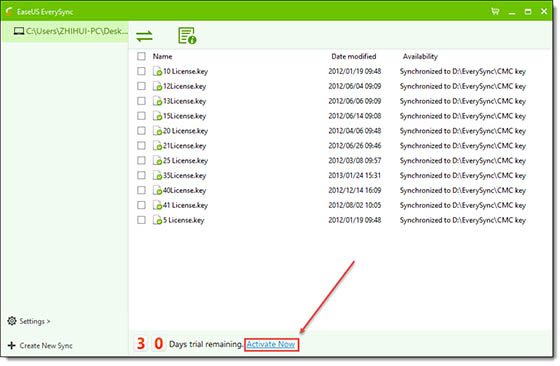Click the computer icon beside C:\Users path
This screenshot has height=366, width=560.
[19, 31]
